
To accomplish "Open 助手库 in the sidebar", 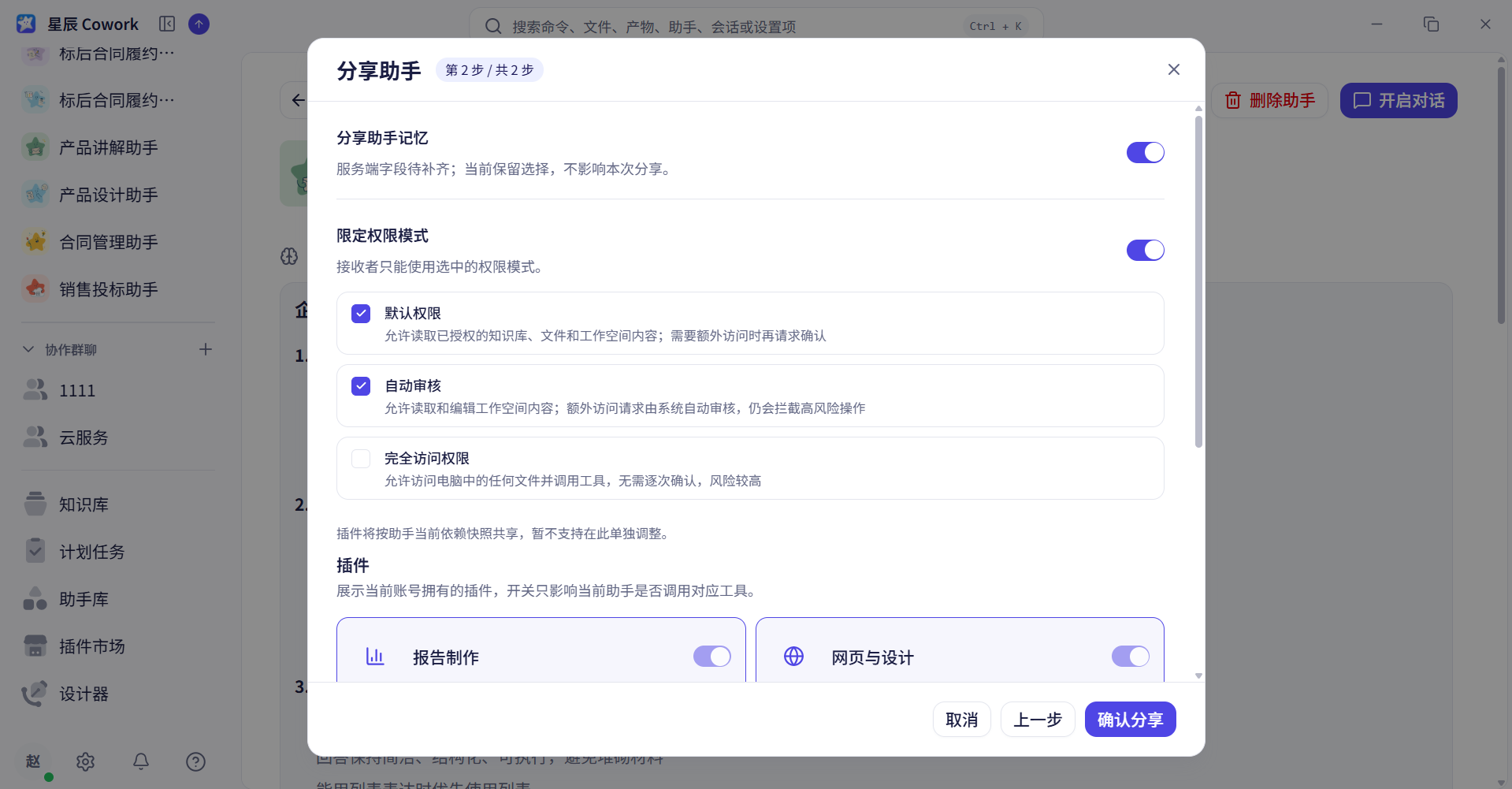I will tap(118, 599).
